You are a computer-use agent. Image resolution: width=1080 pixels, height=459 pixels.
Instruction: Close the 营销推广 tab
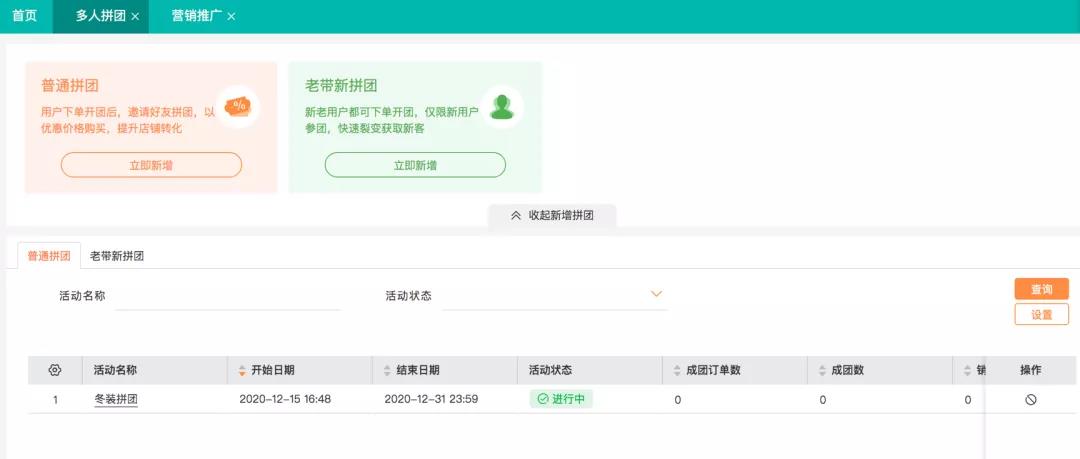point(231,17)
